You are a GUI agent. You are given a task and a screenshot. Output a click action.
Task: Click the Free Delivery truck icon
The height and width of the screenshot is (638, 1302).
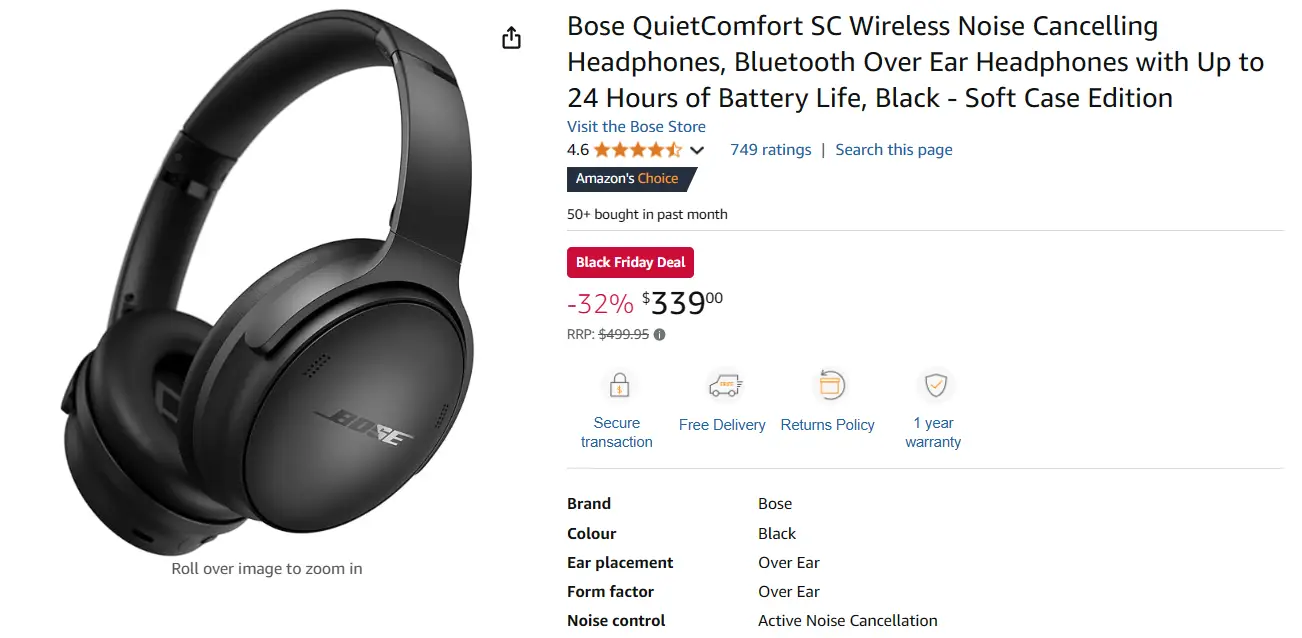tap(723, 385)
